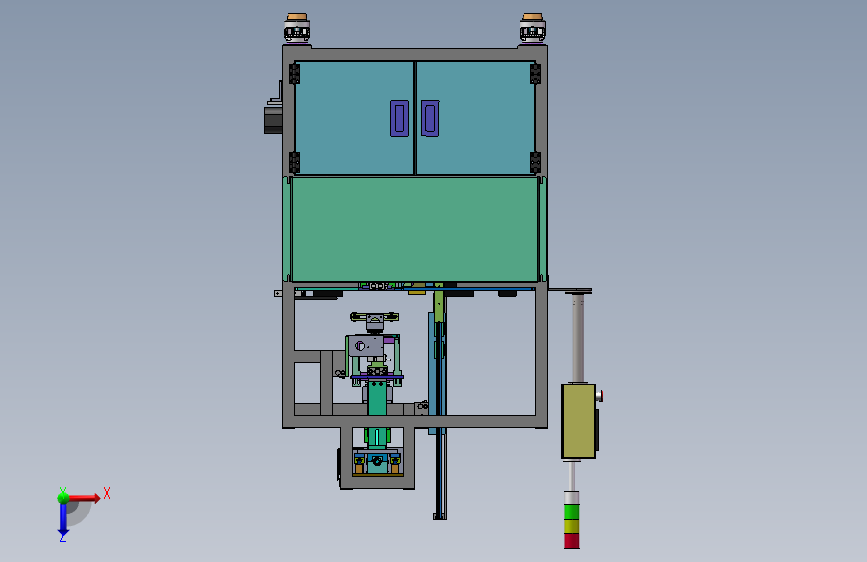Select the right teal glass door panel
This screenshot has height=562, width=867.
point(476,118)
